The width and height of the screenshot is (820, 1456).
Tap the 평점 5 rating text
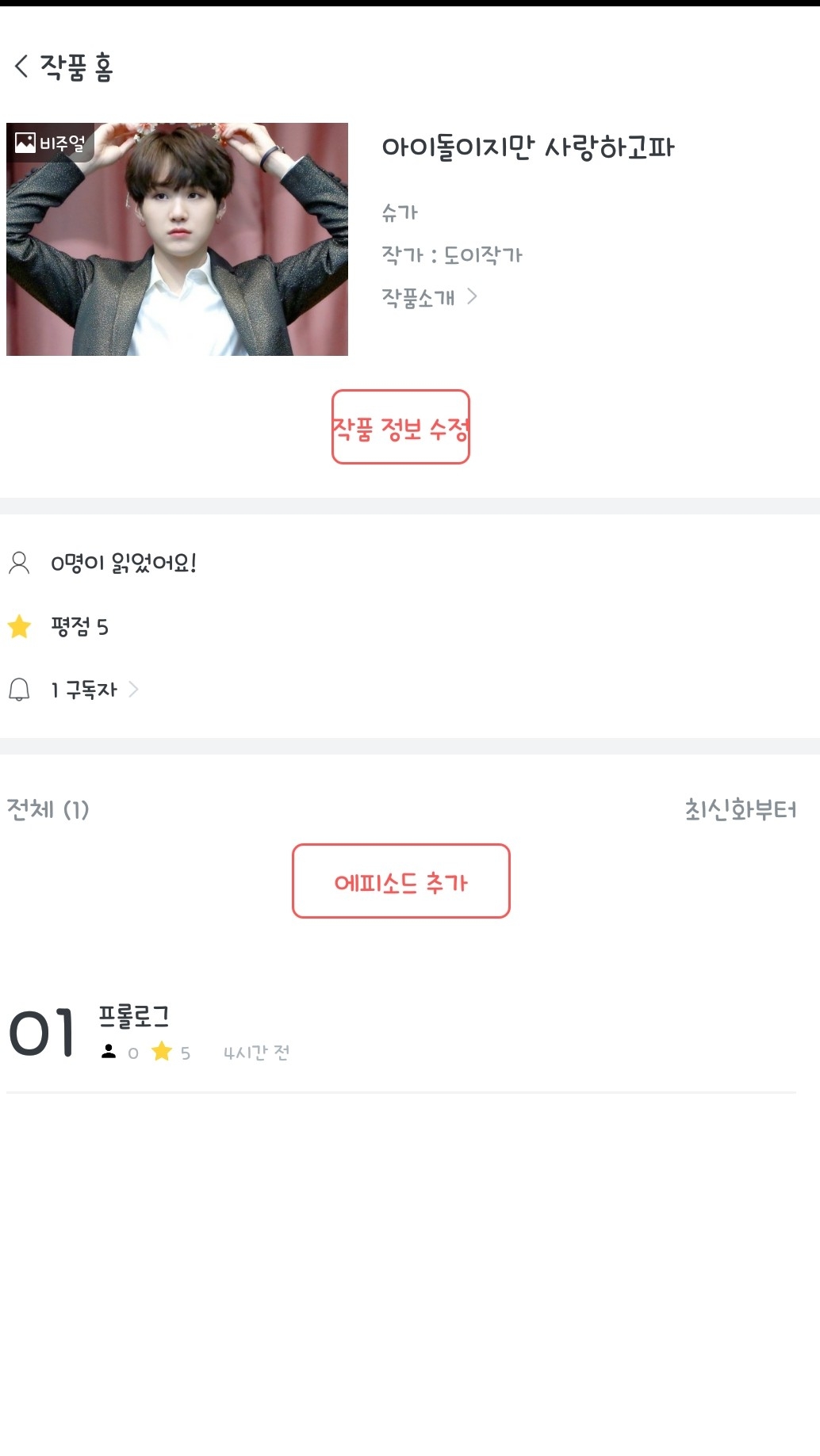pyautogui.click(x=79, y=627)
